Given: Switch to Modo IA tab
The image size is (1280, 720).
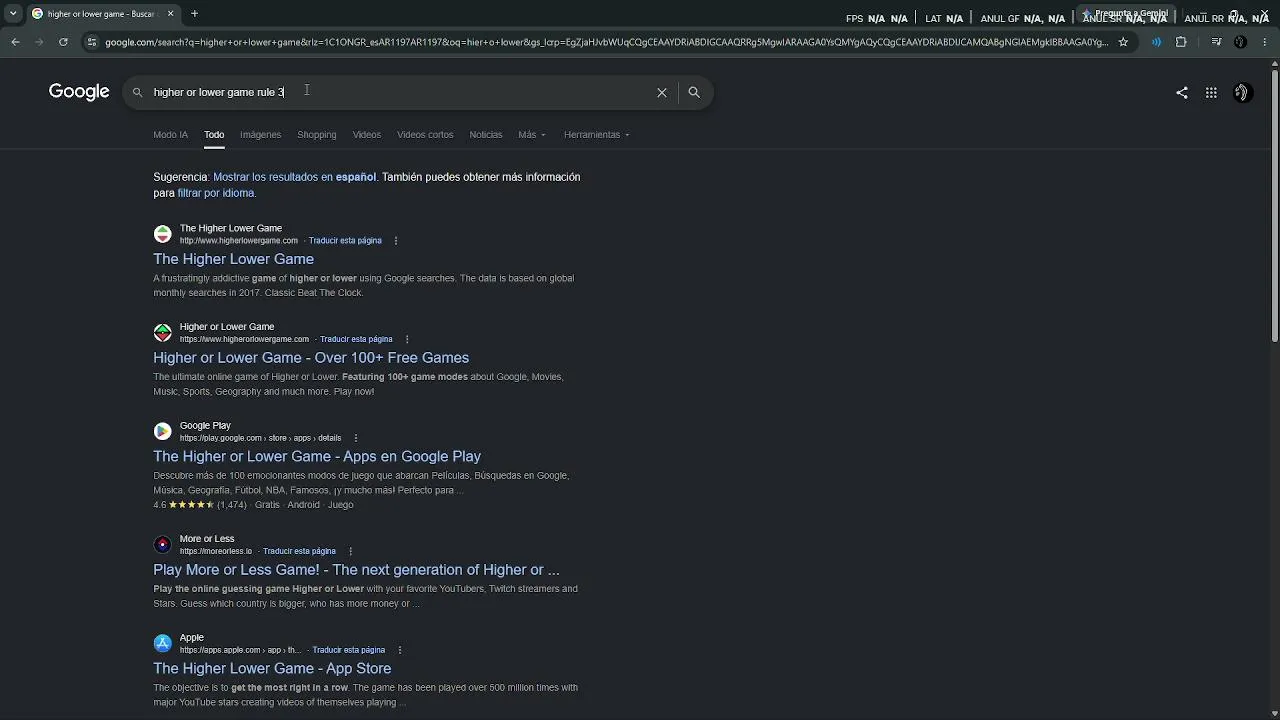Looking at the screenshot, I should [x=170, y=134].
